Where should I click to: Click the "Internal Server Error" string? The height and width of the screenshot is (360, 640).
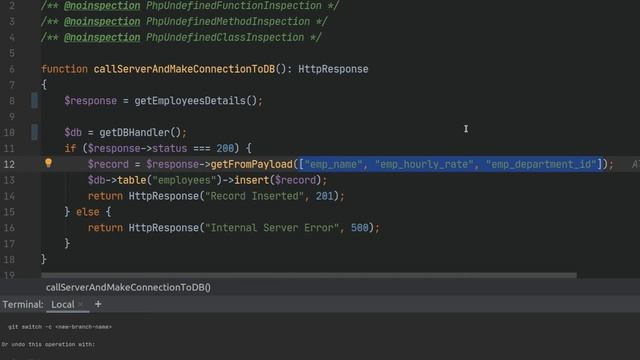tap(272, 228)
